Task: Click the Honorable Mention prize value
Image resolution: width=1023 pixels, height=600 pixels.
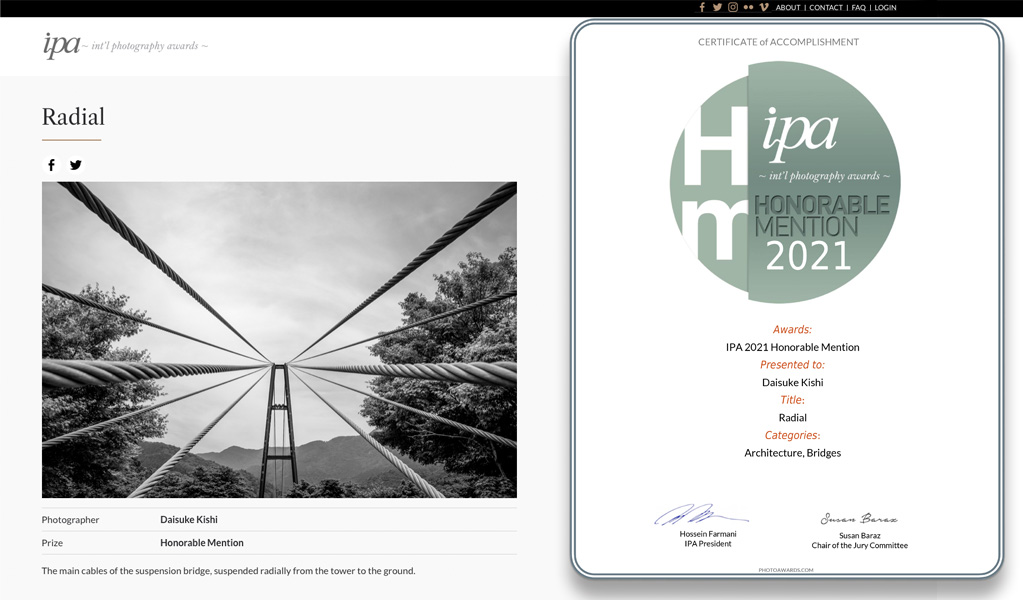Action: pos(202,543)
